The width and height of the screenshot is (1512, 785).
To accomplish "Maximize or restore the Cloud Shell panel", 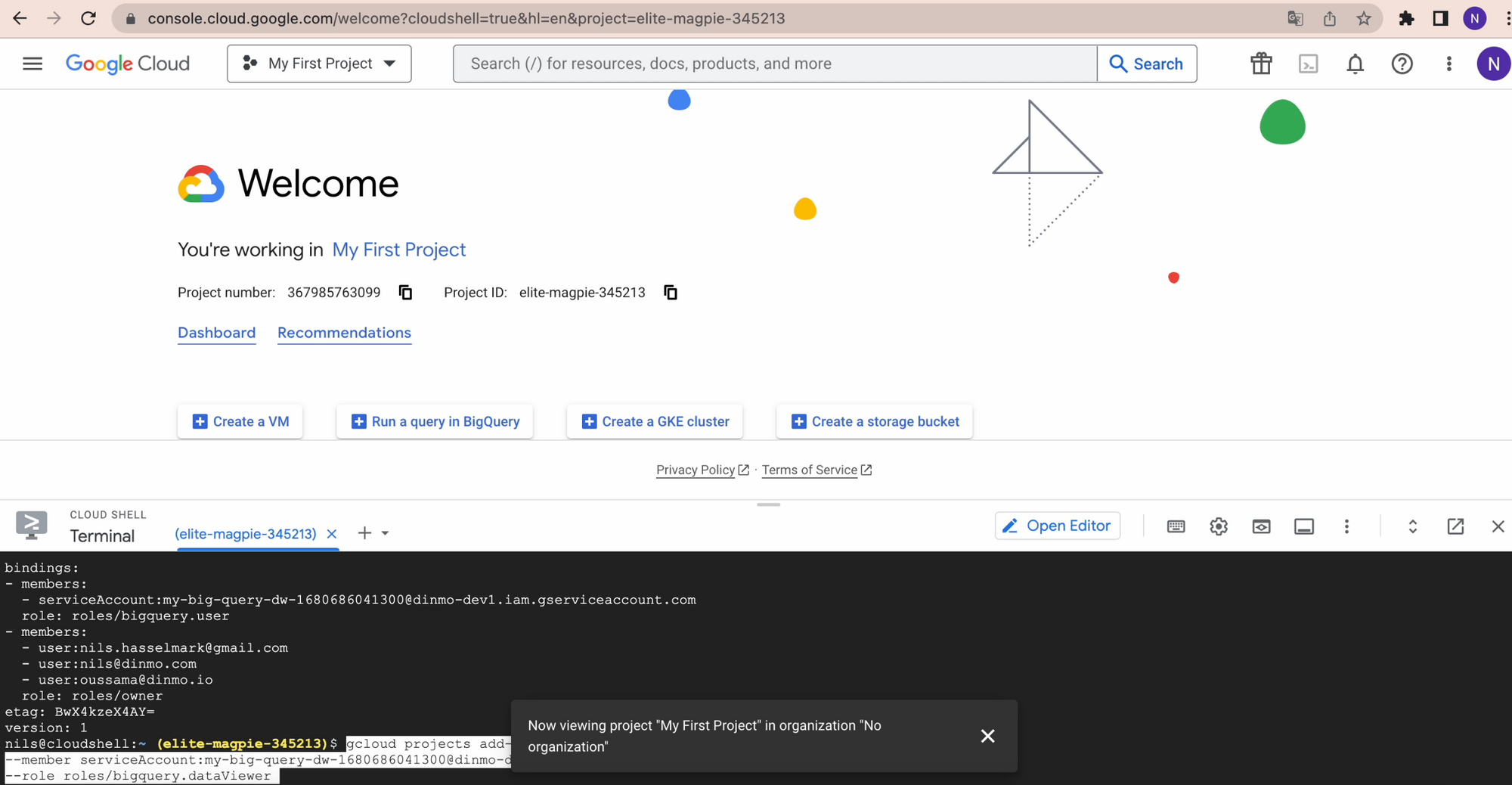I will [x=1412, y=526].
